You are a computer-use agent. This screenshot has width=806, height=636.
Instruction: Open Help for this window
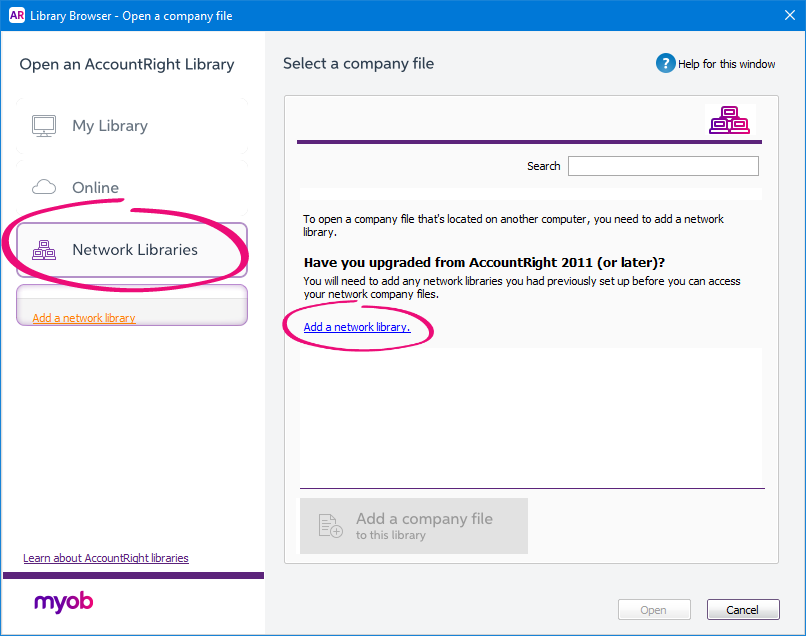coord(726,64)
